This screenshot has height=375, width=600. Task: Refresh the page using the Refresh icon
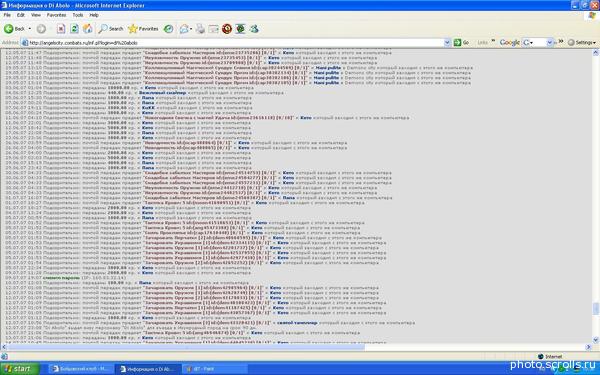(74, 29)
